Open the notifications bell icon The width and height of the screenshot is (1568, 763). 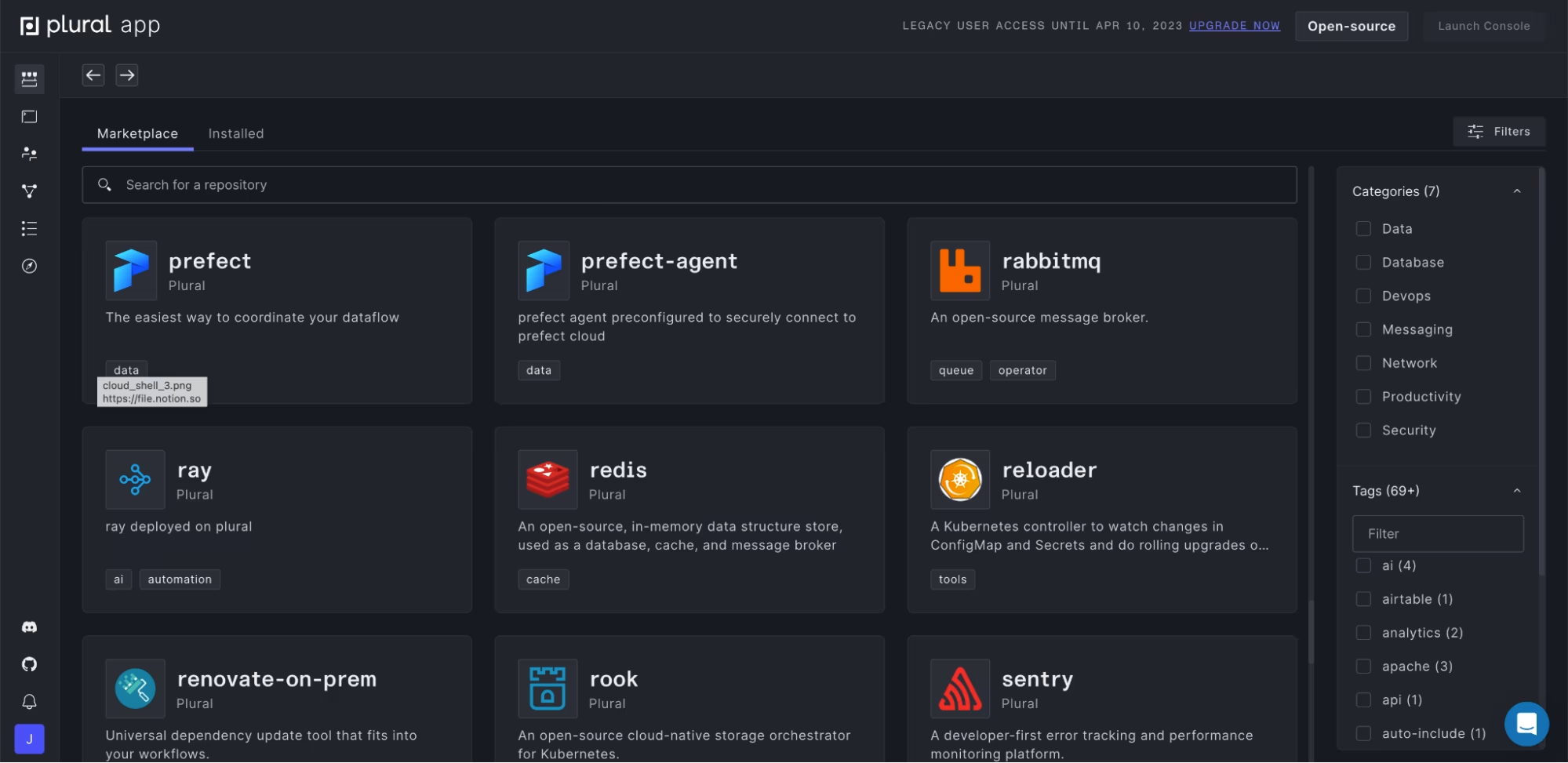(29, 702)
